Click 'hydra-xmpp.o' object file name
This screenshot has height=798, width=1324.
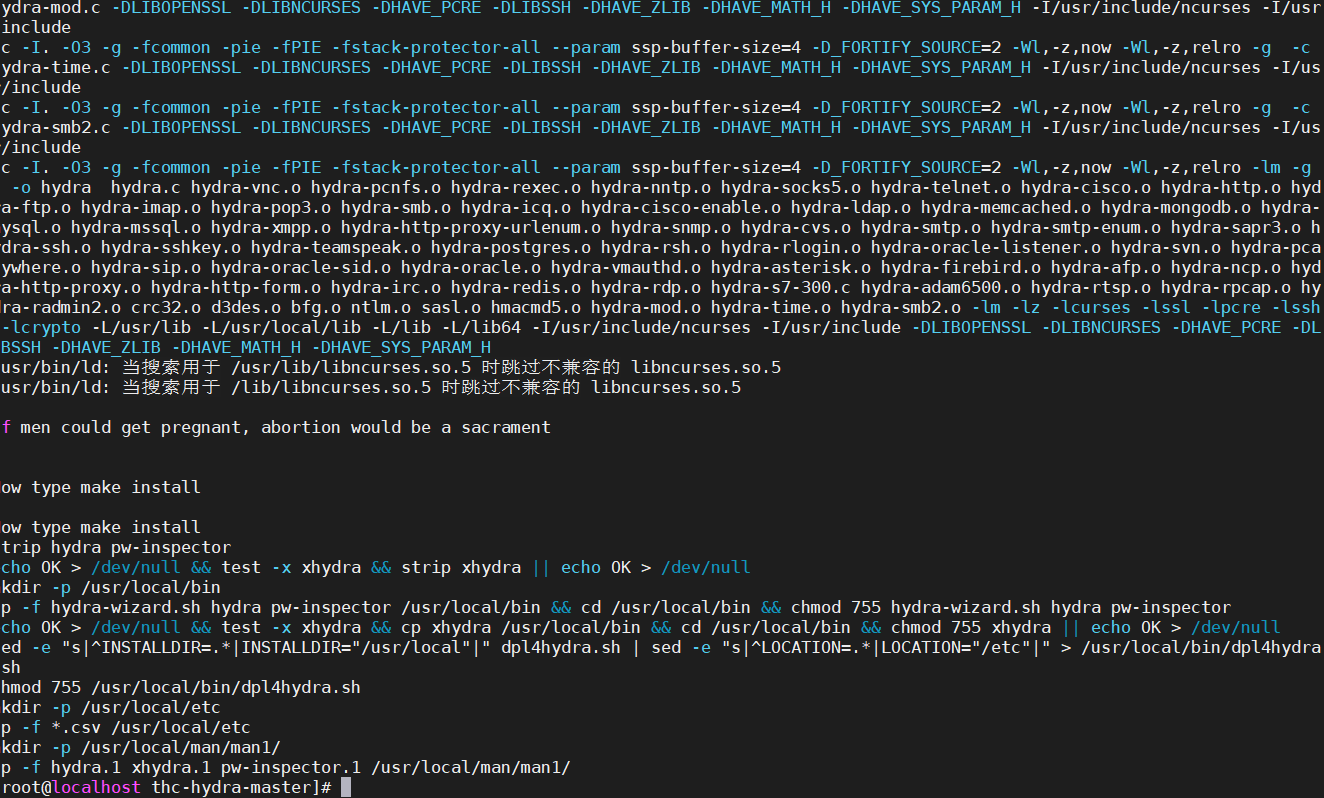271,228
